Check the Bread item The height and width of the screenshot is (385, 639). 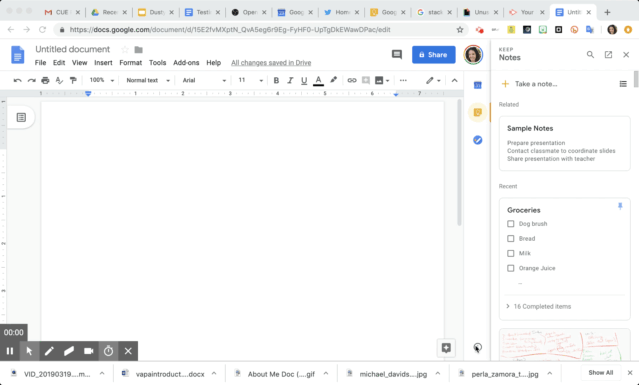coord(511,238)
